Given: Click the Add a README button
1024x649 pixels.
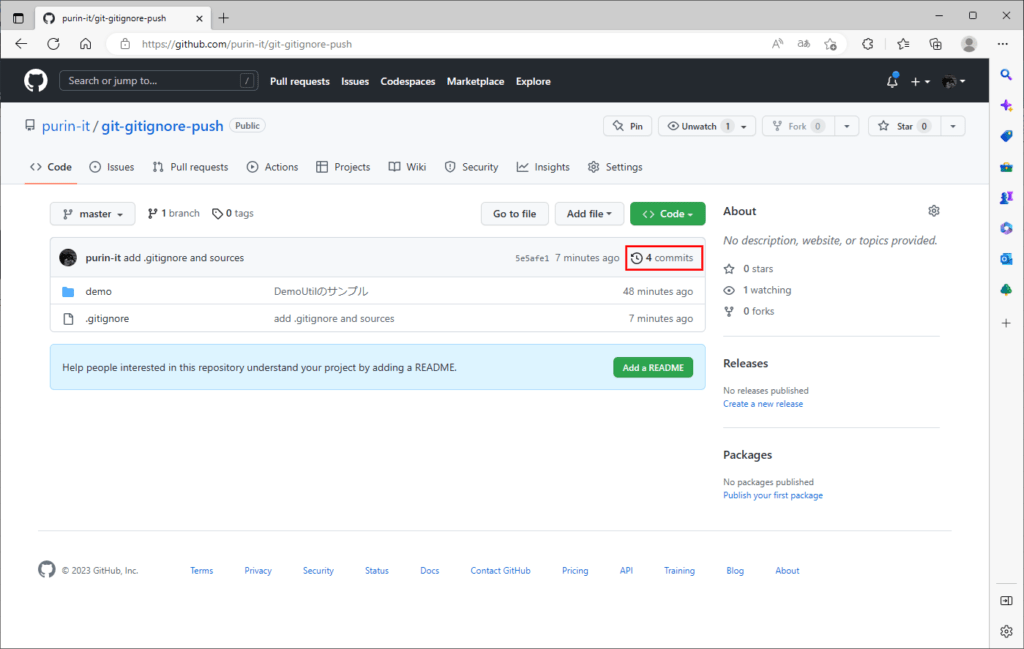Looking at the screenshot, I should (652, 367).
